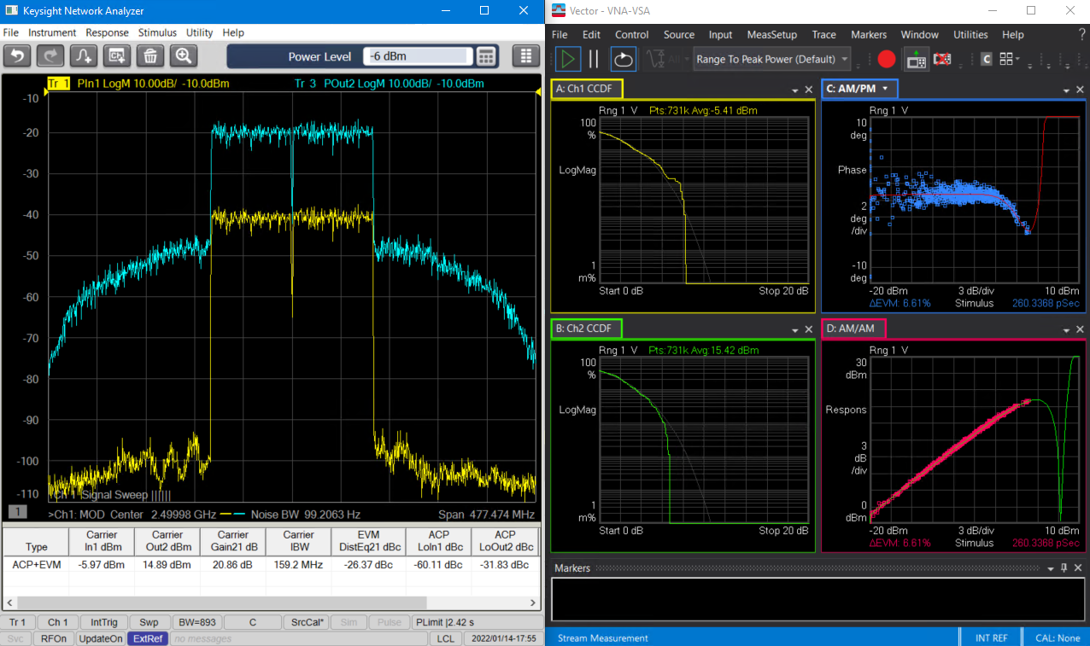This screenshot has width=1090, height=646.
Task: Click the LCL button
Action: 445,638
